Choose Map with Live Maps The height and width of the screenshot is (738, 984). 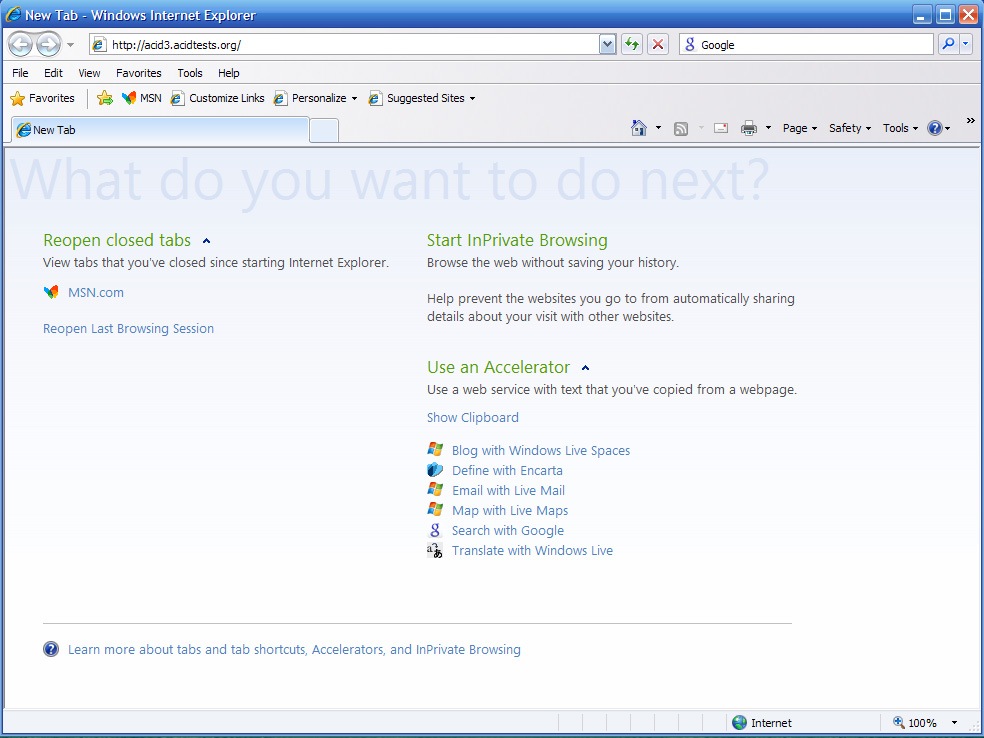(x=510, y=511)
